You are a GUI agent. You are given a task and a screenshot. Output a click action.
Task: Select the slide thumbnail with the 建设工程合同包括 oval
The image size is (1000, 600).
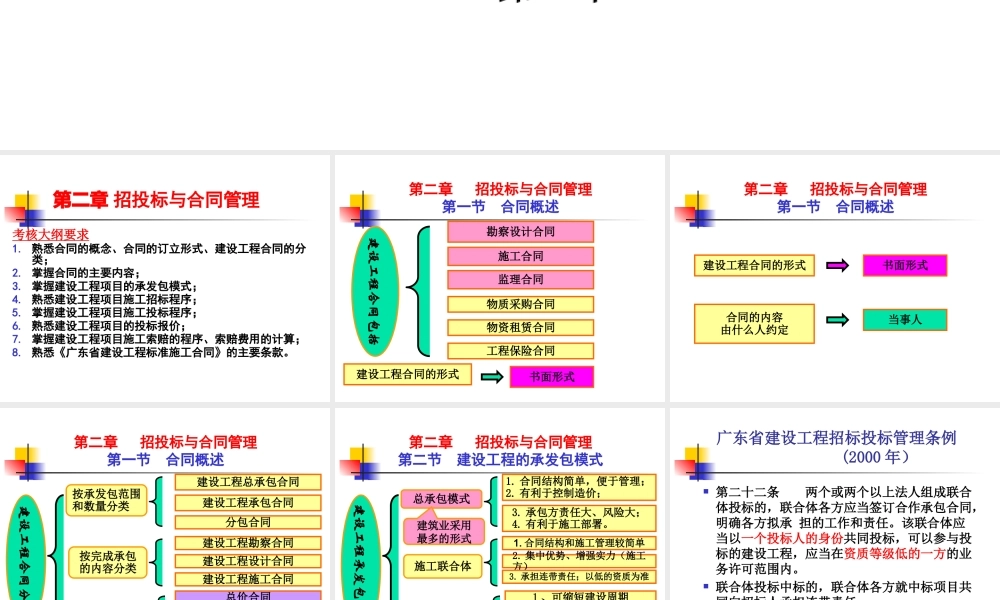click(499, 278)
